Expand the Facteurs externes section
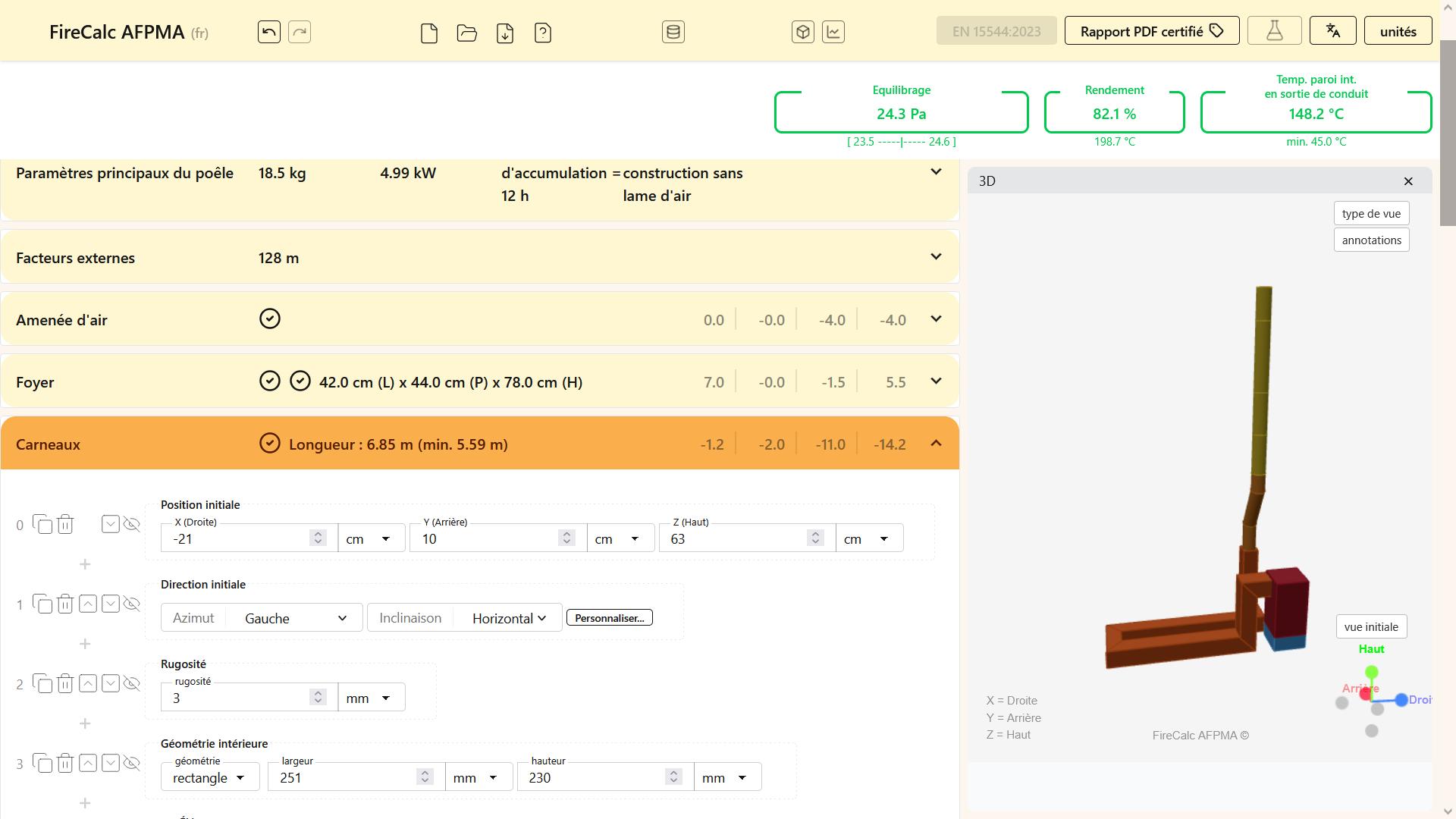Viewport: 1456px width, 819px height. 936,257
